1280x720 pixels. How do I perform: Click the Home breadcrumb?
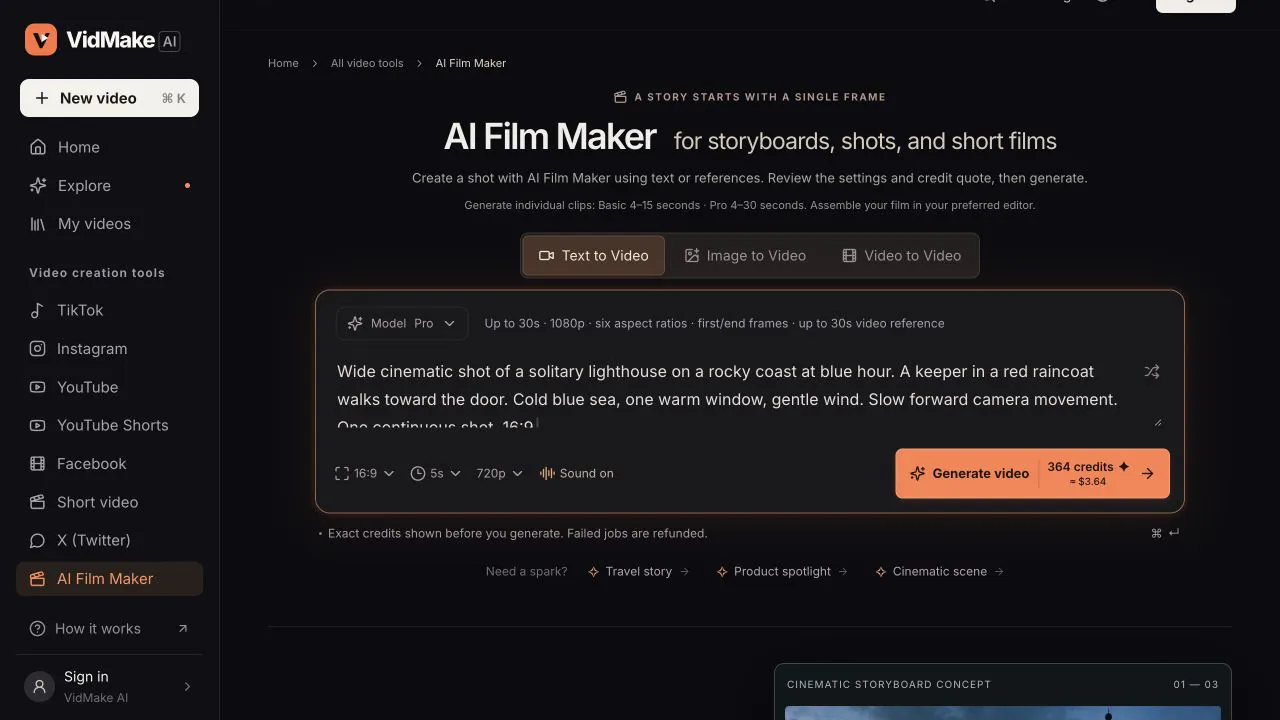click(x=283, y=63)
